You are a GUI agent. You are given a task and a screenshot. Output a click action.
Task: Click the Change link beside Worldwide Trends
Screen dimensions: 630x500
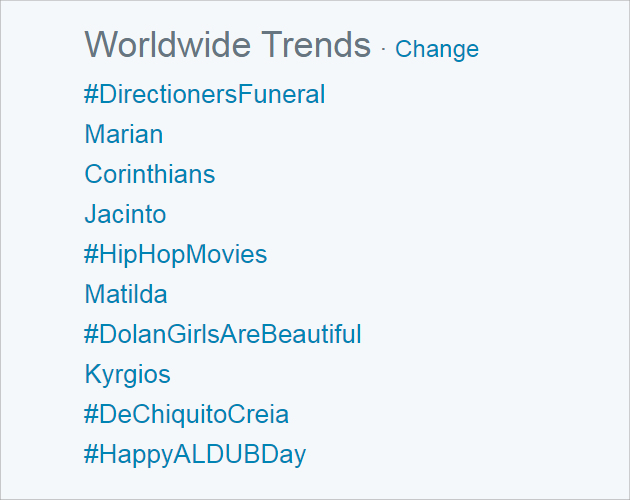pos(437,49)
